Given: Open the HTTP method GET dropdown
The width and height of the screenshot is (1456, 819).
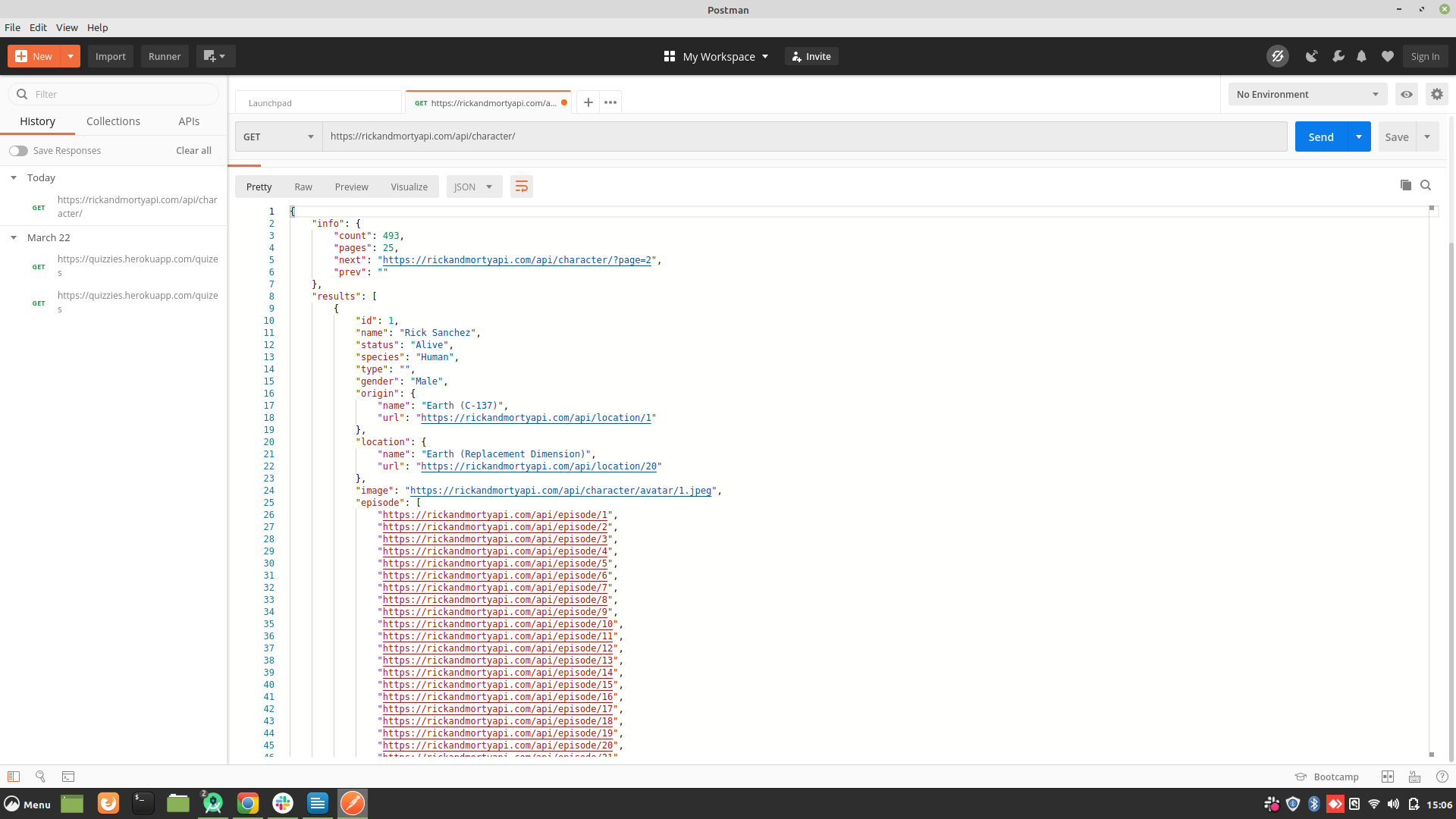Looking at the screenshot, I should coord(278,136).
